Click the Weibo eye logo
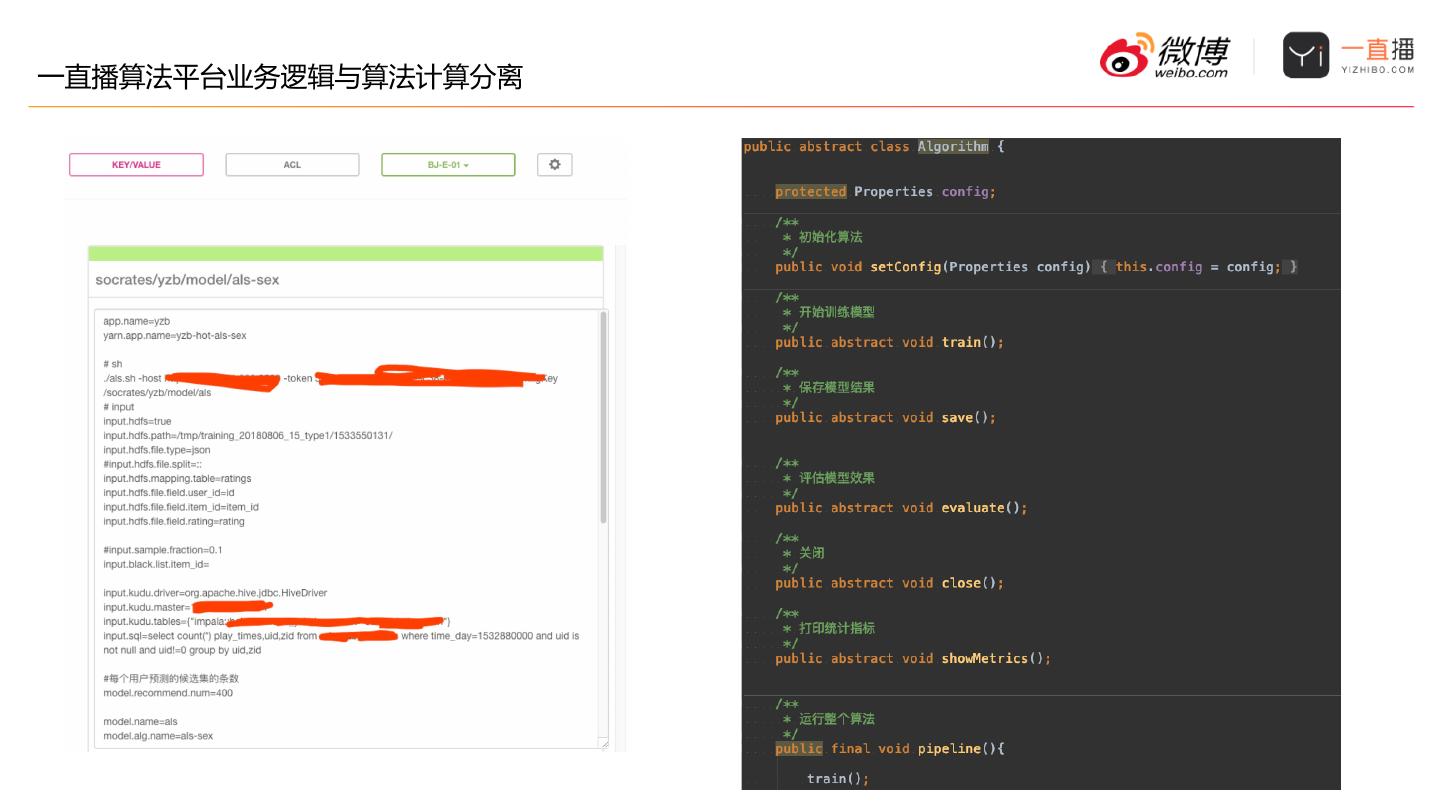 (x=1126, y=58)
